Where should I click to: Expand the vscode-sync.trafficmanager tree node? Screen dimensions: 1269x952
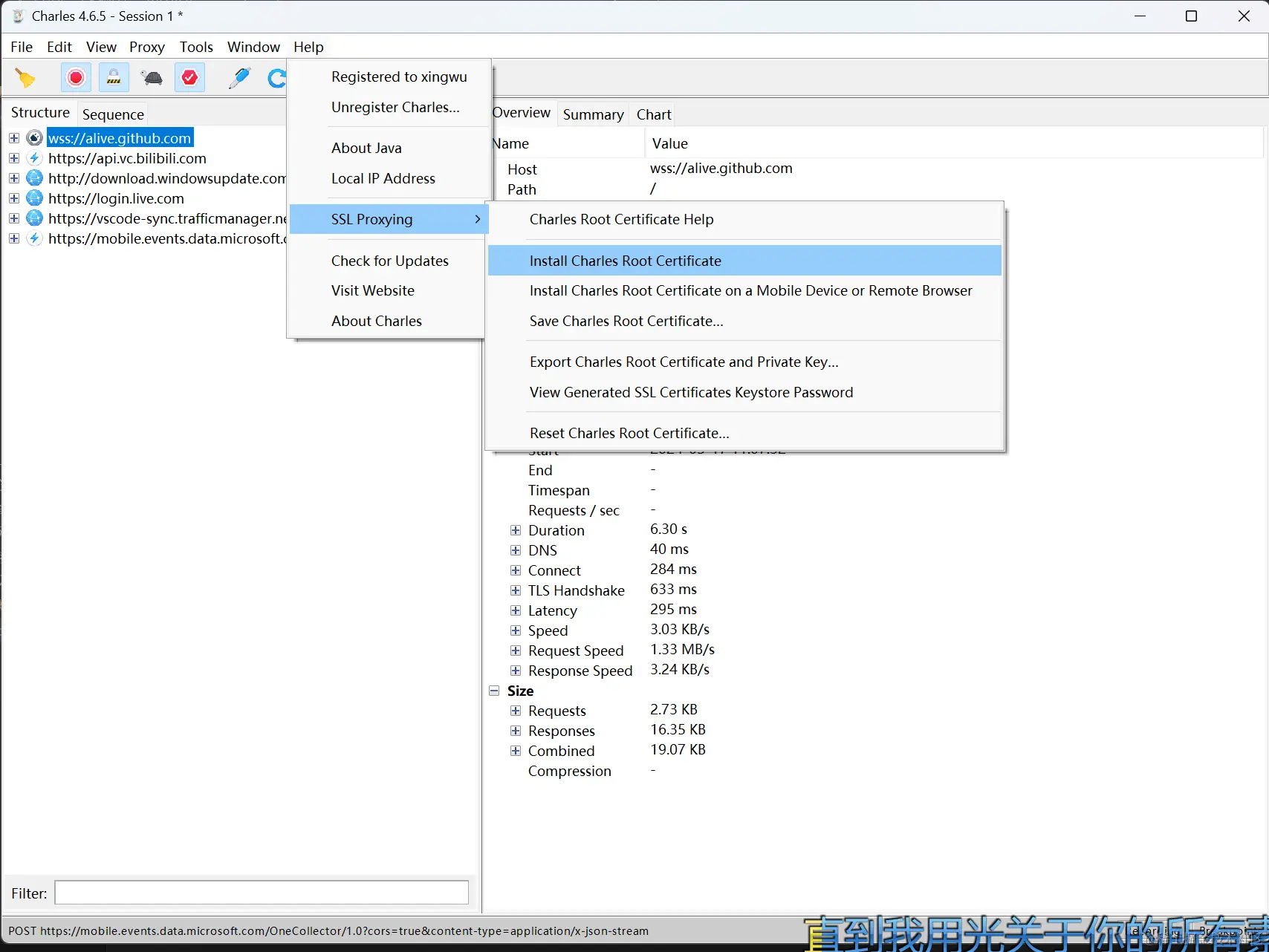tap(14, 218)
